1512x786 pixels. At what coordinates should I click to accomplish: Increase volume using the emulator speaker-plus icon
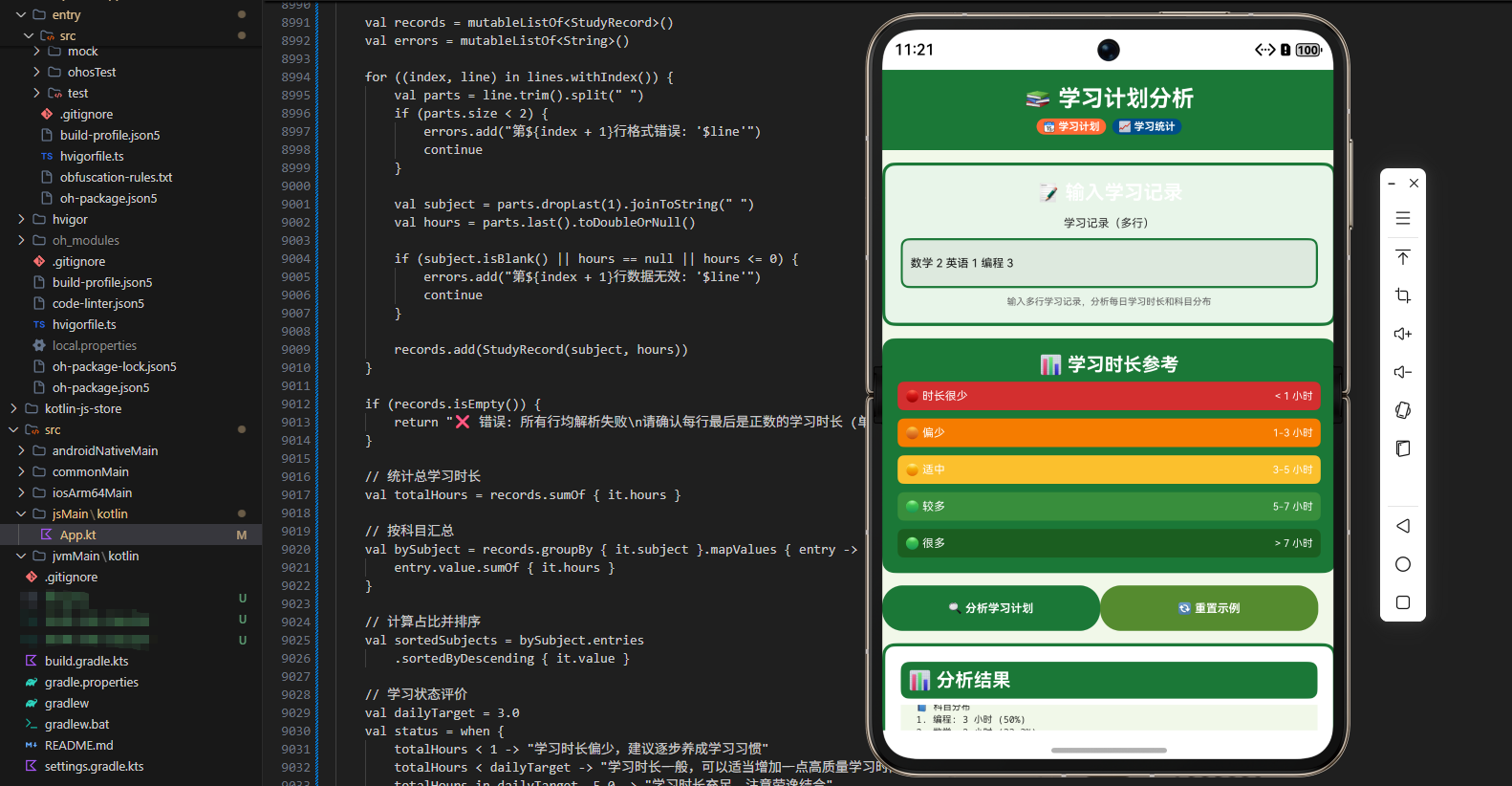1402,334
